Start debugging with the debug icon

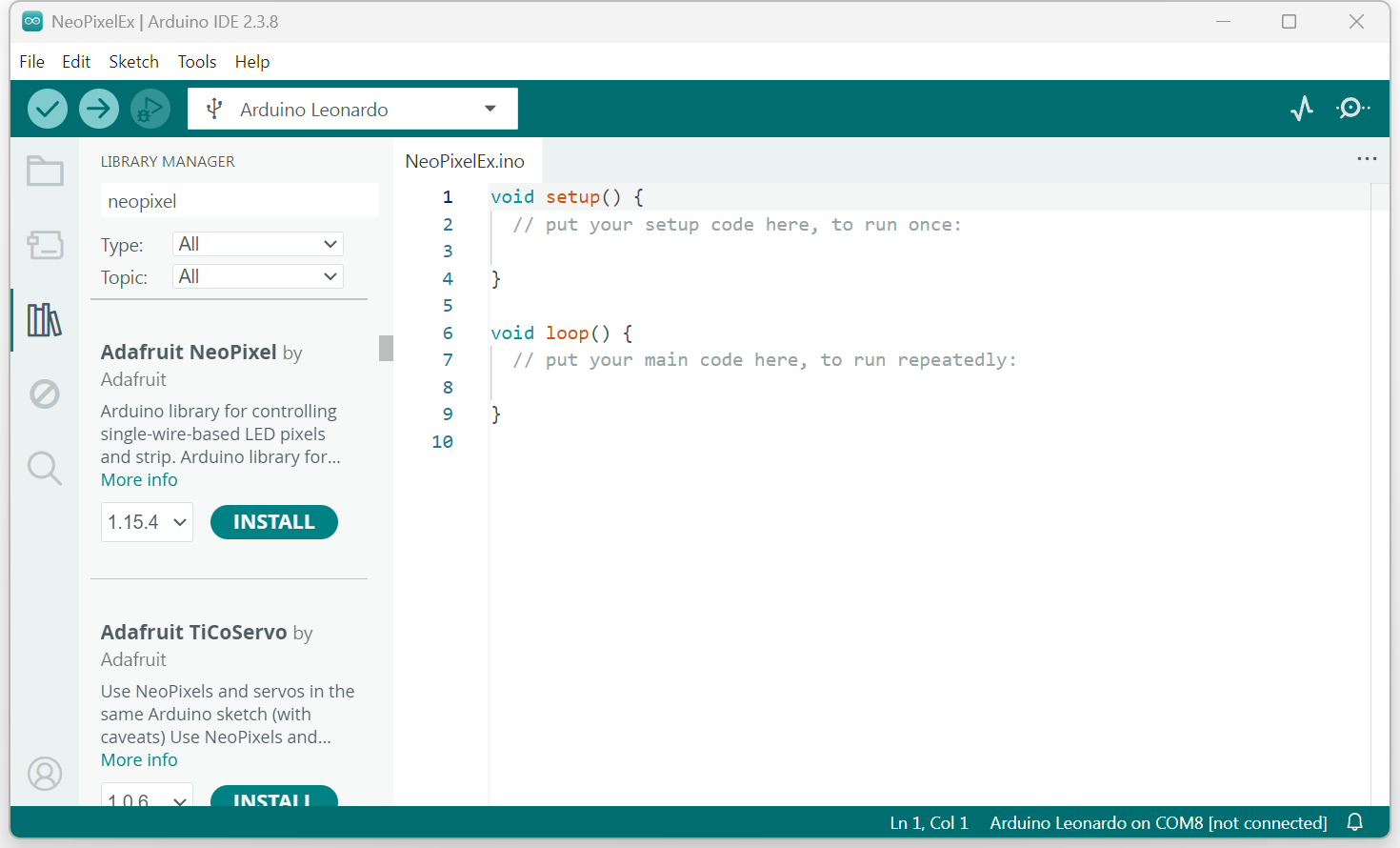coord(150,109)
